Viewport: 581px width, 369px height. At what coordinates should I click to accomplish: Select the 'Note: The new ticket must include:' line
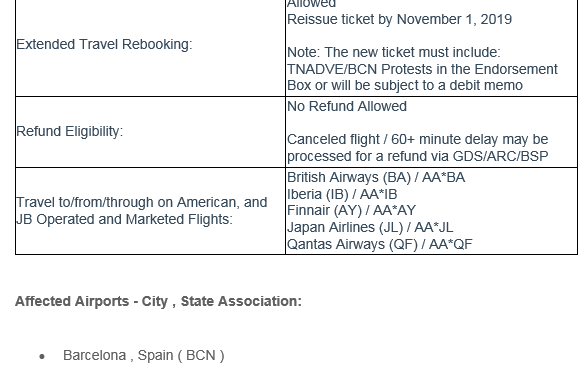point(394,52)
